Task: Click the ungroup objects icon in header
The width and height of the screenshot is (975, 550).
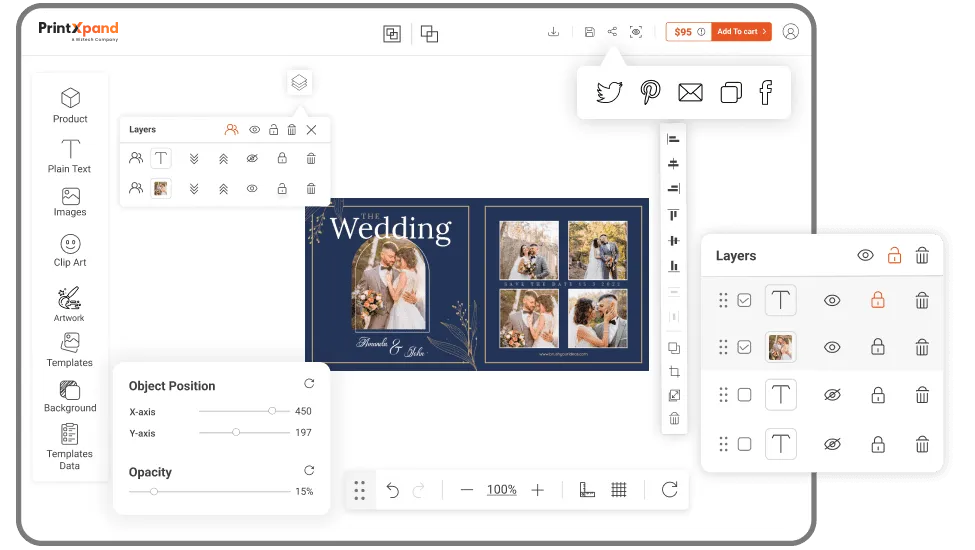Action: click(x=429, y=34)
